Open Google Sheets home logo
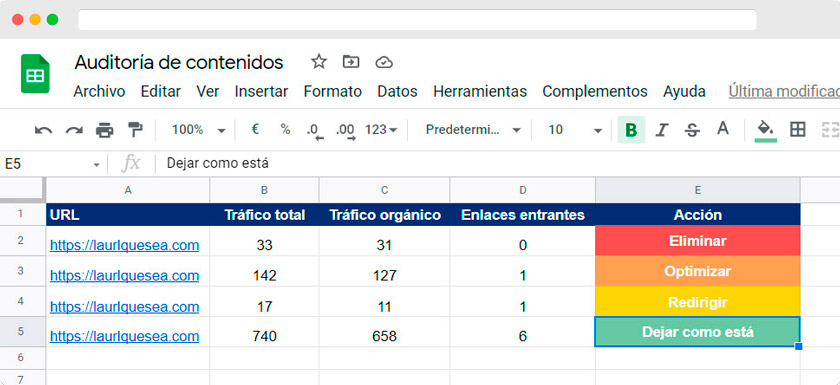The height and width of the screenshot is (385, 840). click(x=35, y=74)
